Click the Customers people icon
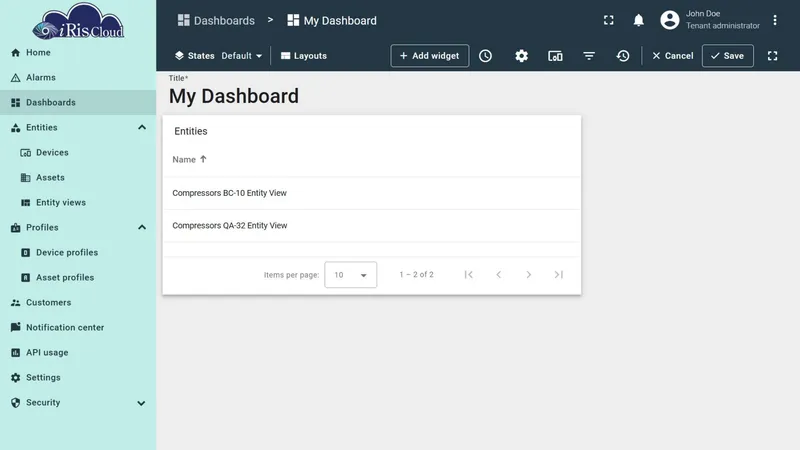 [x=15, y=303]
